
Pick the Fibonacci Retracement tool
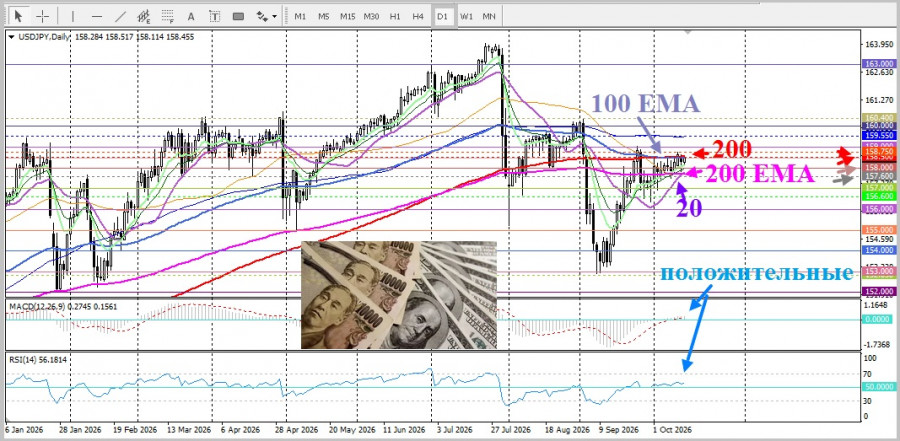point(168,16)
